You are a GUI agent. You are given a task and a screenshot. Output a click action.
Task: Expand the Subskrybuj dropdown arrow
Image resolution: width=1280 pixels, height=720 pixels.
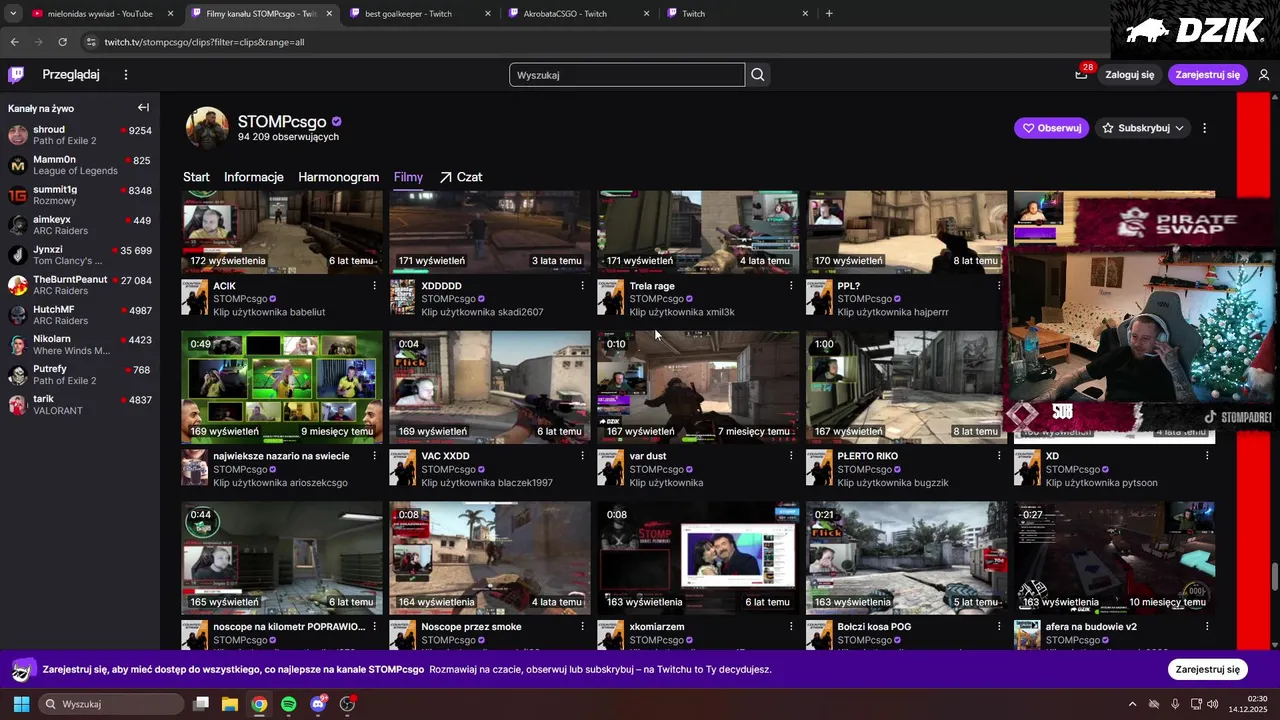[1180, 128]
